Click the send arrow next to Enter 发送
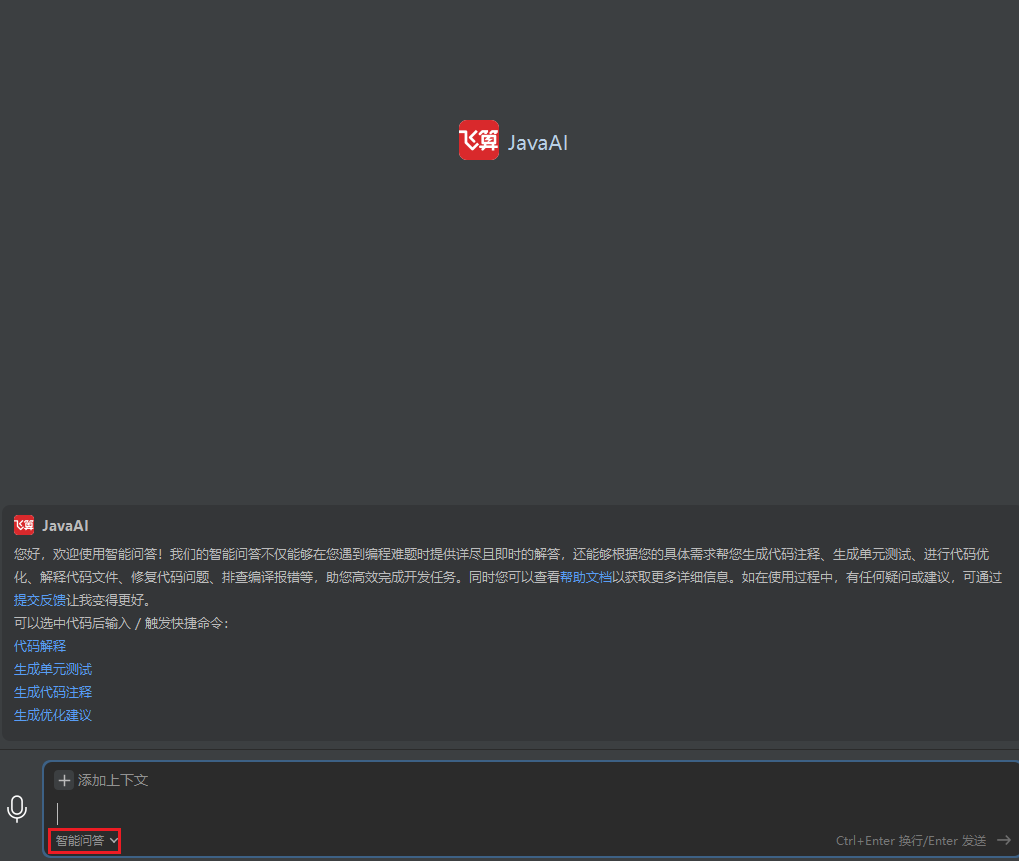This screenshot has height=861, width=1019. [1005, 840]
